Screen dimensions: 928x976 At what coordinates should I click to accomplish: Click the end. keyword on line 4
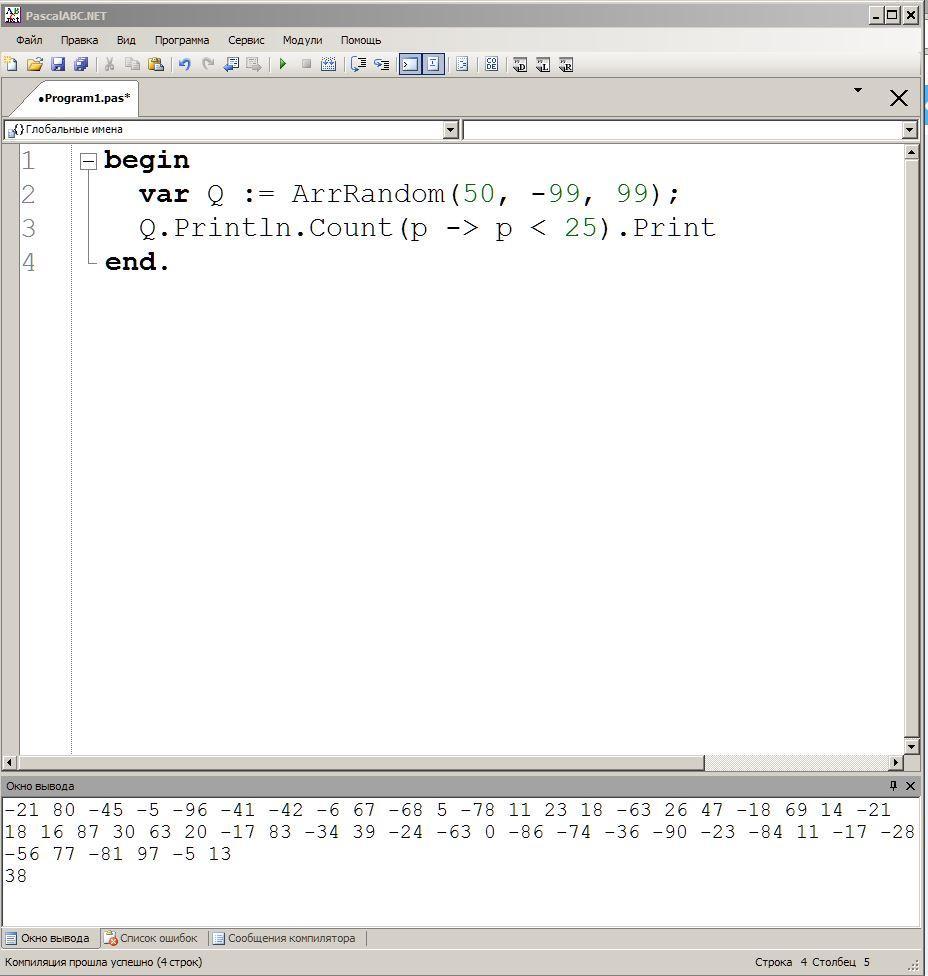137,261
